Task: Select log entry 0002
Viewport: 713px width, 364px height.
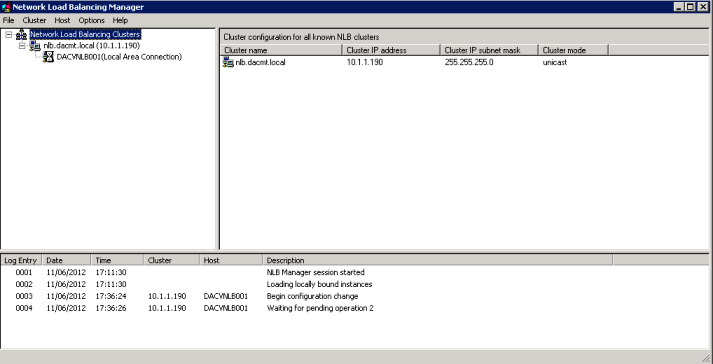Action: pyautogui.click(x=24, y=284)
